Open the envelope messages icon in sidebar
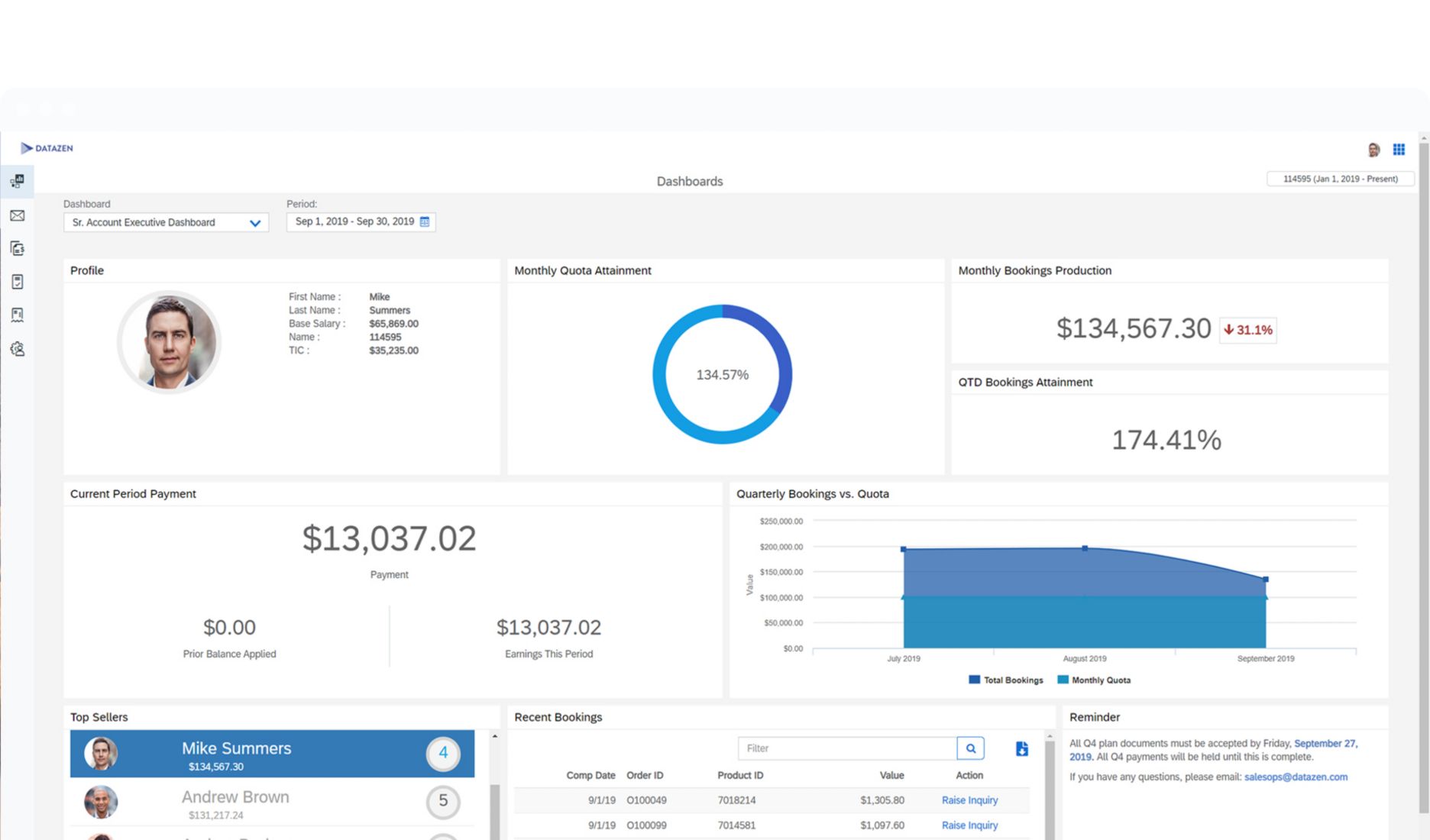This screenshot has height=840, width=1430. pos(17,215)
